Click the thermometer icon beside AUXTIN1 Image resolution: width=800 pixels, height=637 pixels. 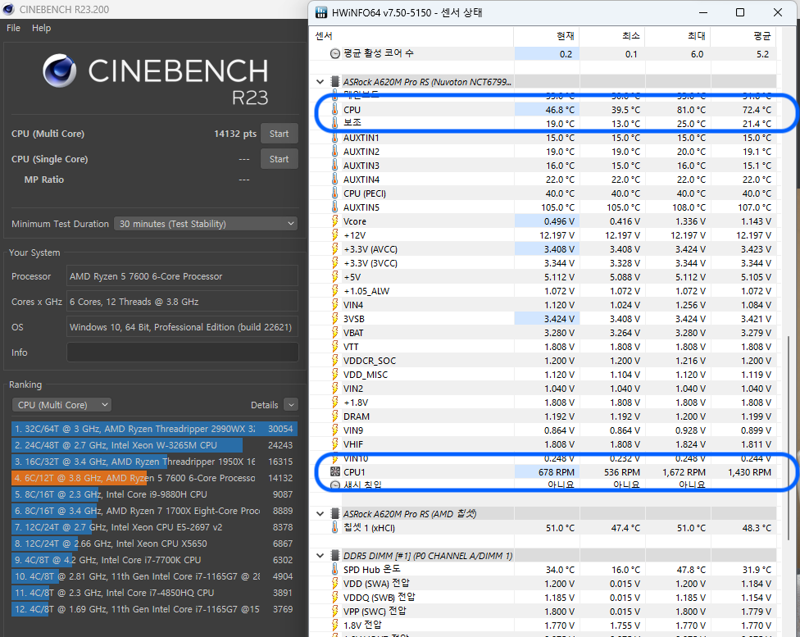(335, 138)
